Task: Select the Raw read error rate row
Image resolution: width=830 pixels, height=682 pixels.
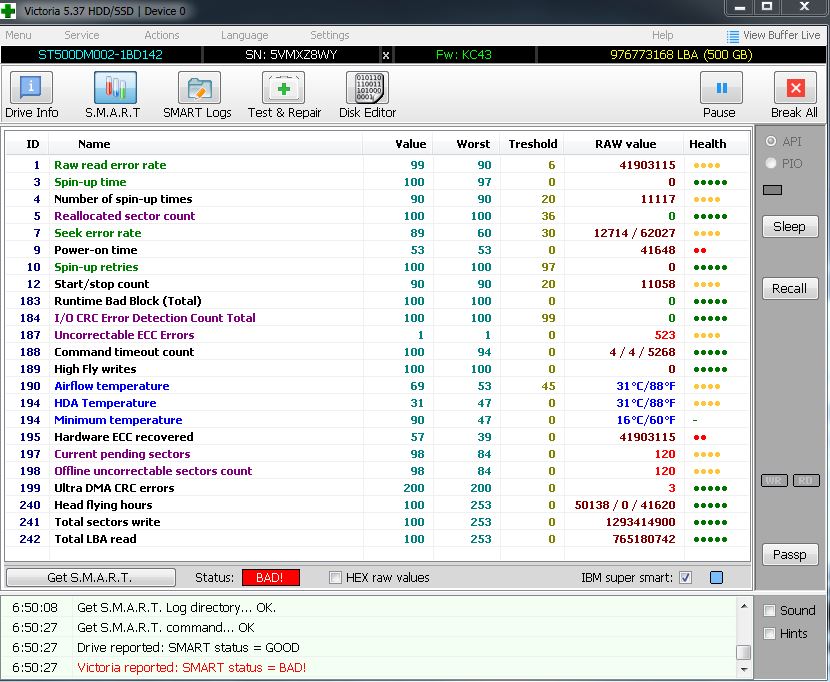Action: (377, 165)
